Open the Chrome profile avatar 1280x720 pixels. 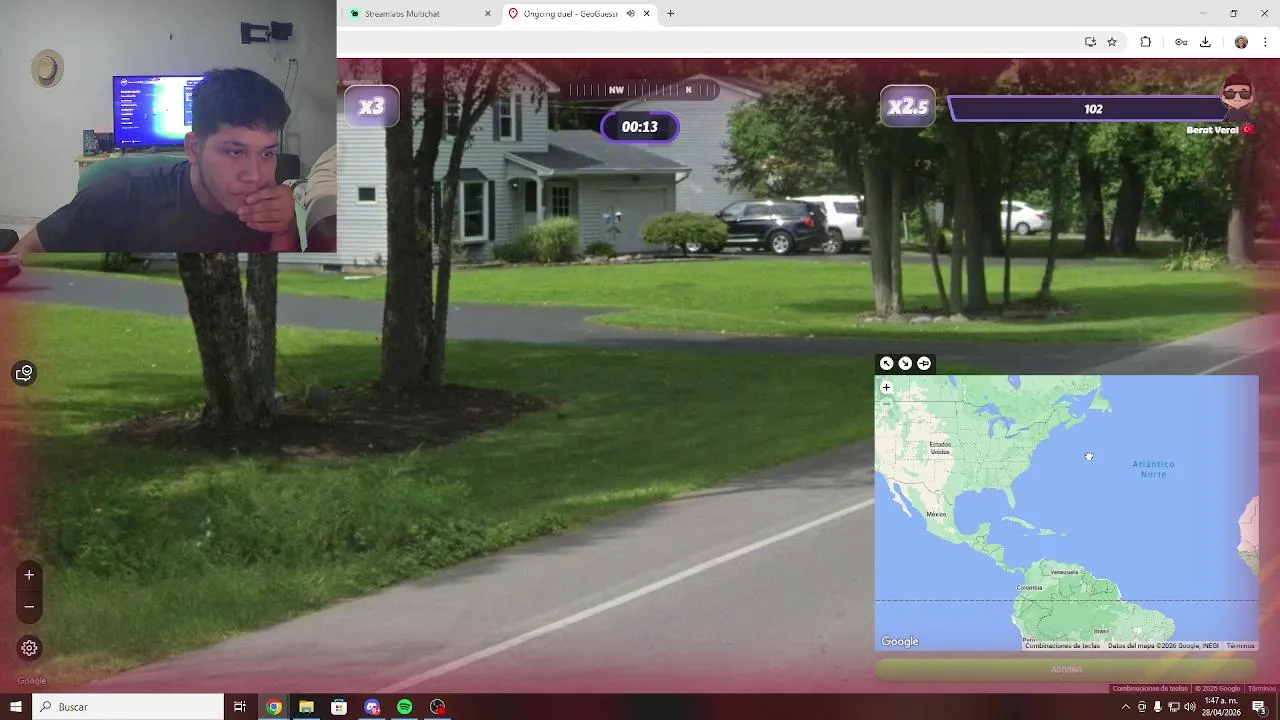click(x=1241, y=42)
